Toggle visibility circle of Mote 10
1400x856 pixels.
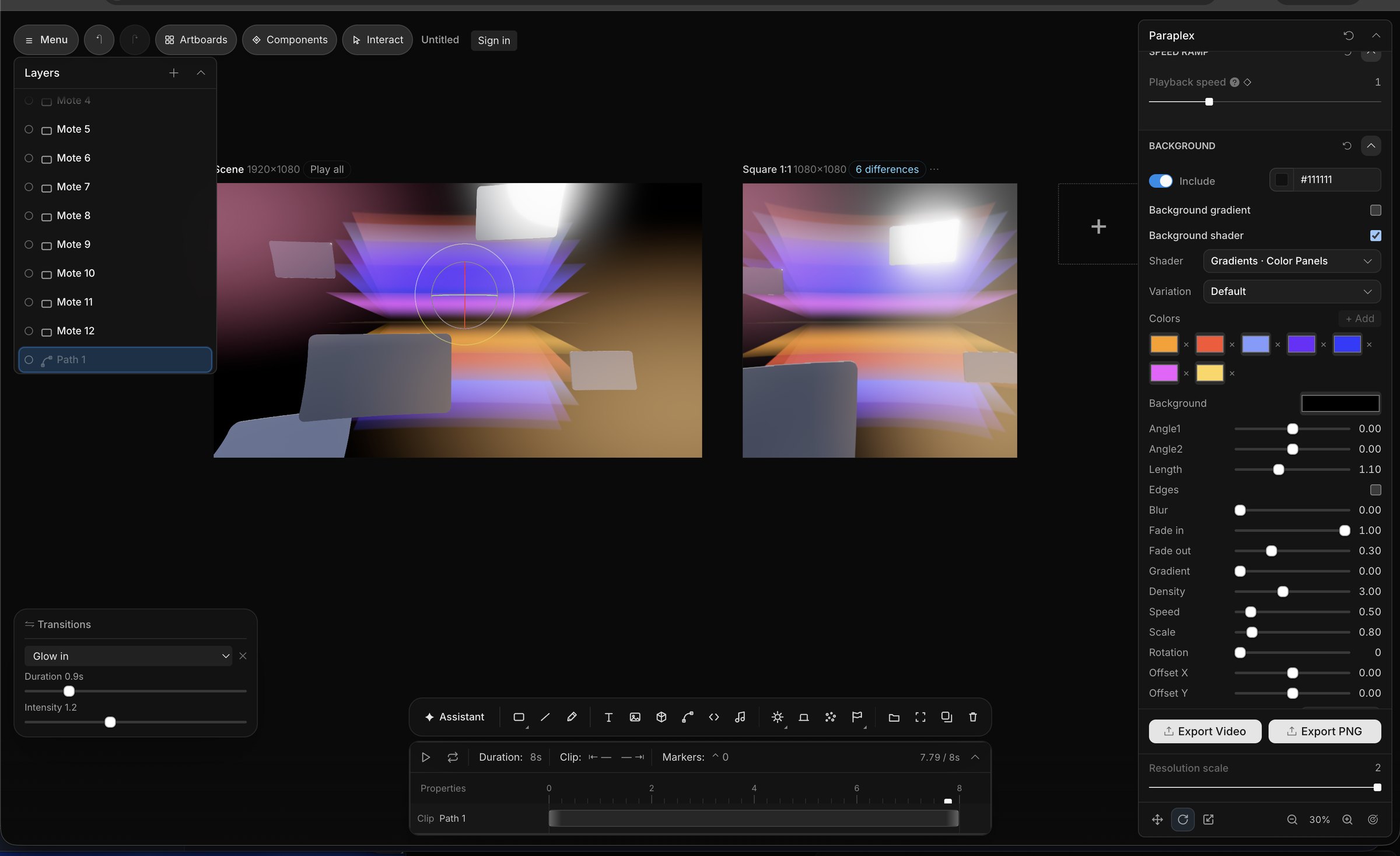click(x=29, y=273)
